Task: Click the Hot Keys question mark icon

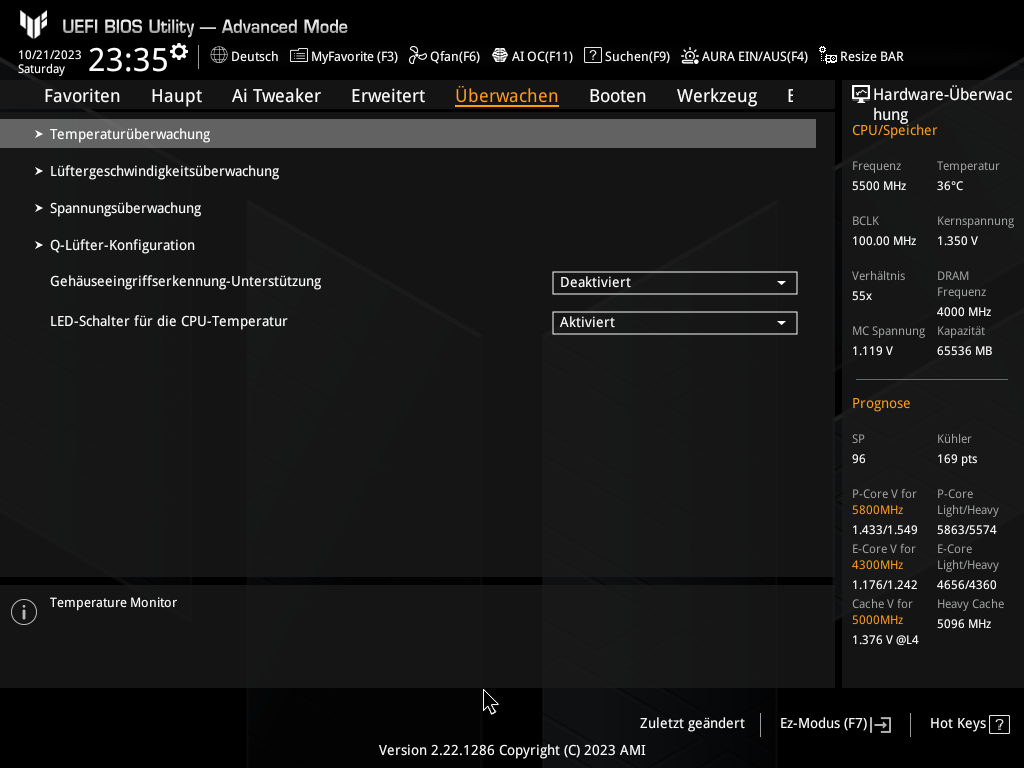Action: (x=1000, y=724)
